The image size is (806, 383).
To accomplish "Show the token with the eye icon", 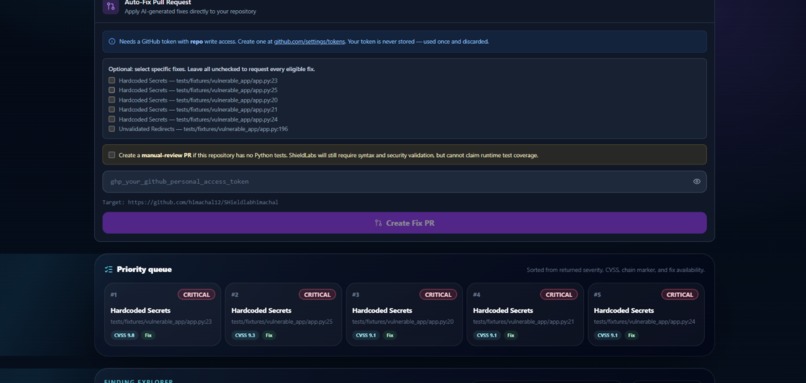I will pos(697,181).
